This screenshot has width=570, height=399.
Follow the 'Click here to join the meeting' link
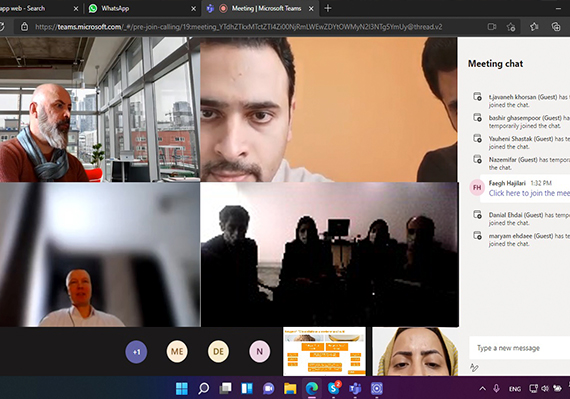tap(529, 193)
